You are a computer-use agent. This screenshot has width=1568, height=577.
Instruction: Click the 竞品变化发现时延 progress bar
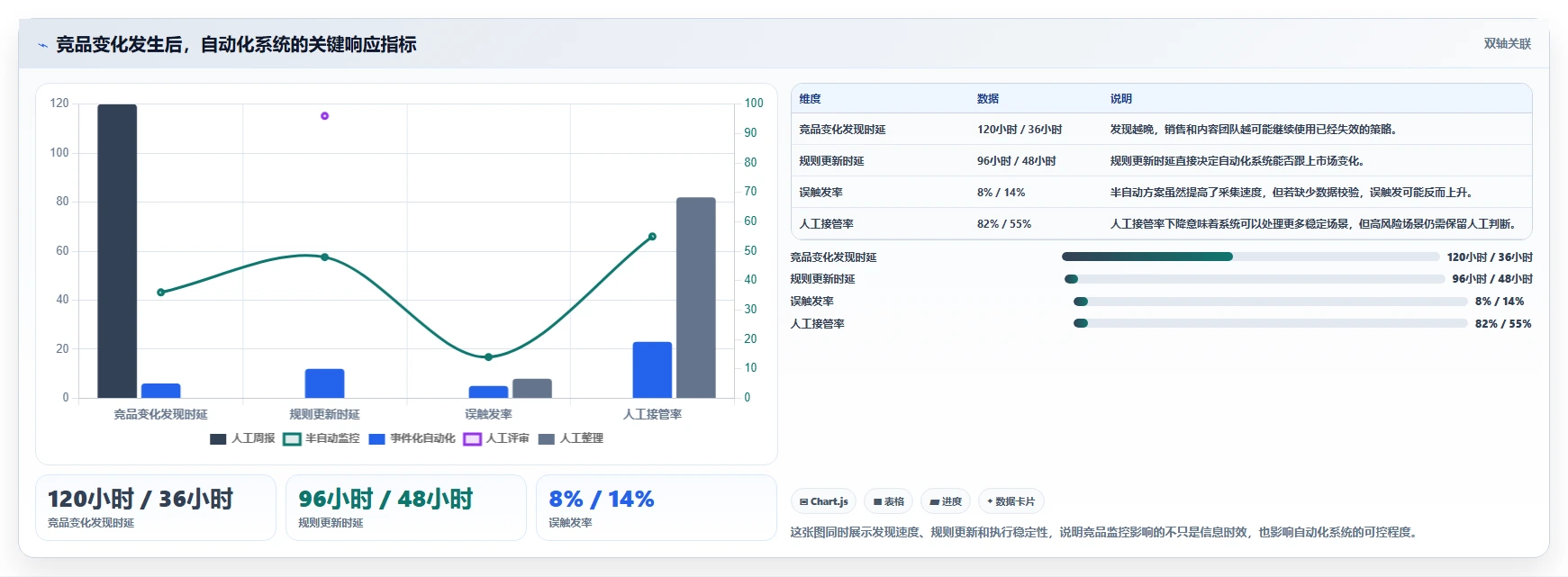coord(1250,257)
